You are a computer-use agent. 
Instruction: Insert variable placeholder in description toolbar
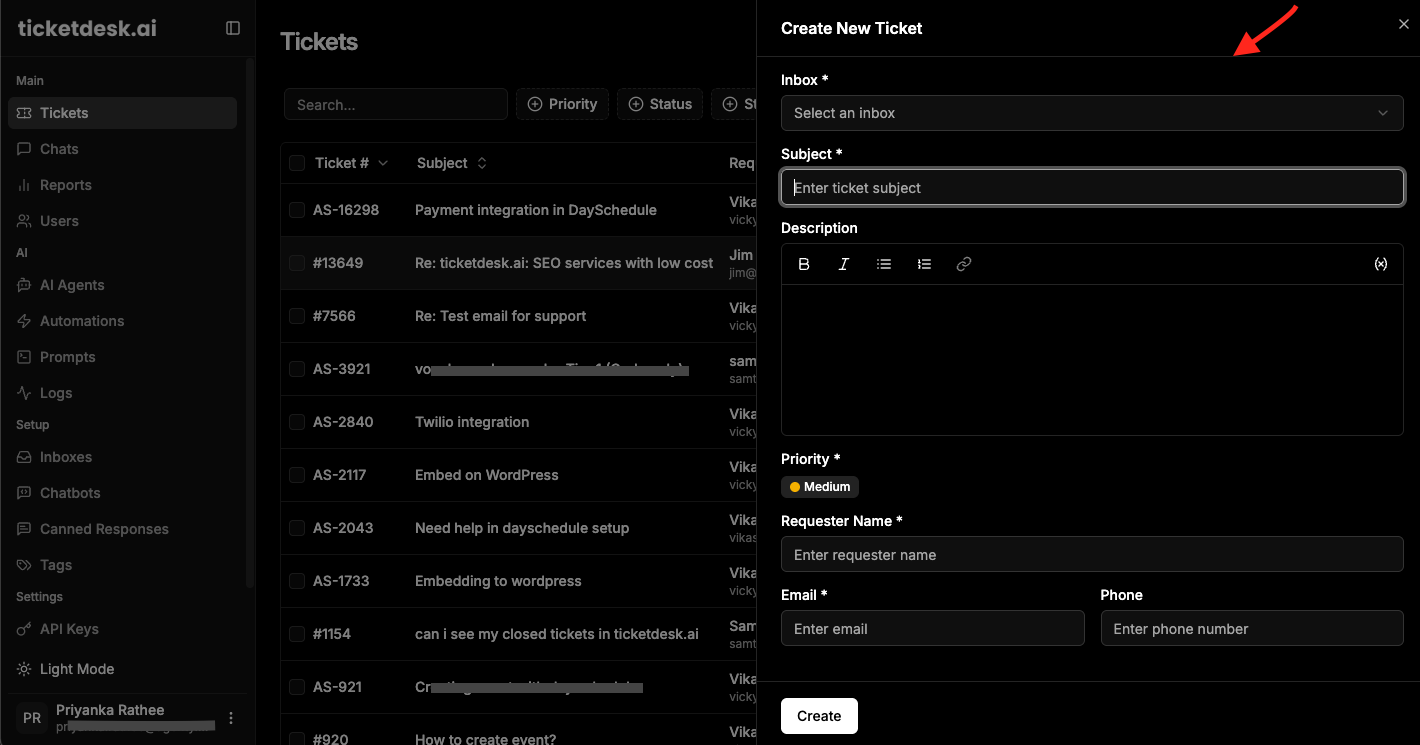[1381, 264]
